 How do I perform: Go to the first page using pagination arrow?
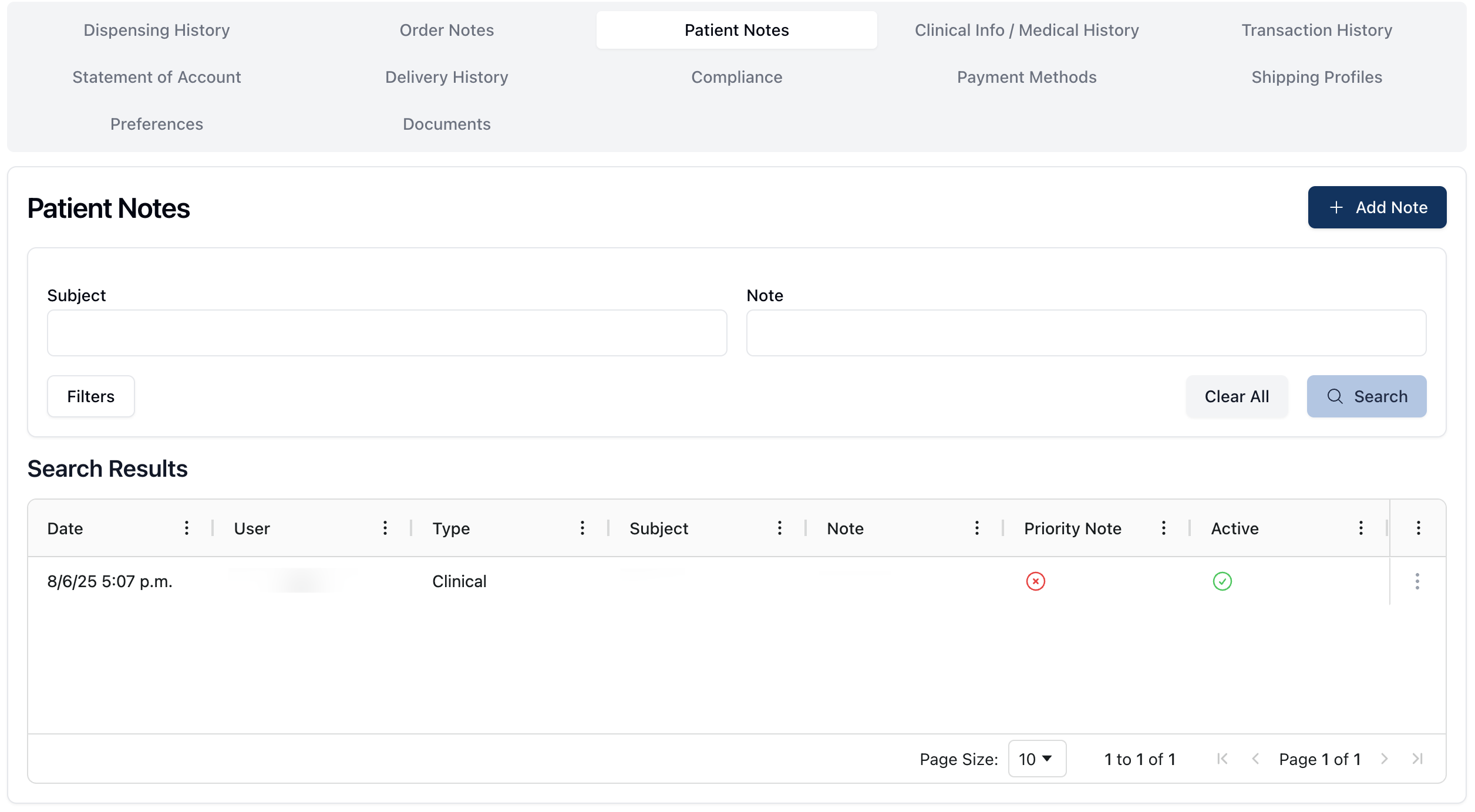[1222, 759]
